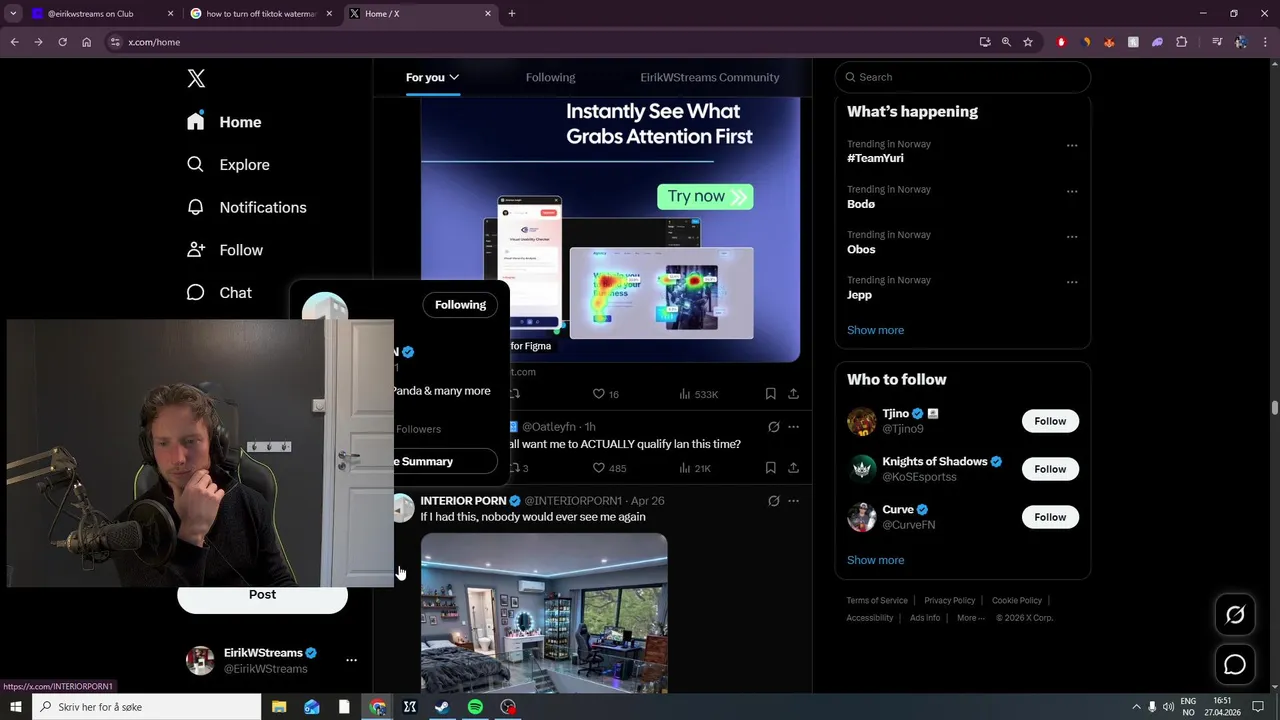Screen dimensions: 1280x720
Task: Open File Explorer from the taskbar
Action: [279, 707]
